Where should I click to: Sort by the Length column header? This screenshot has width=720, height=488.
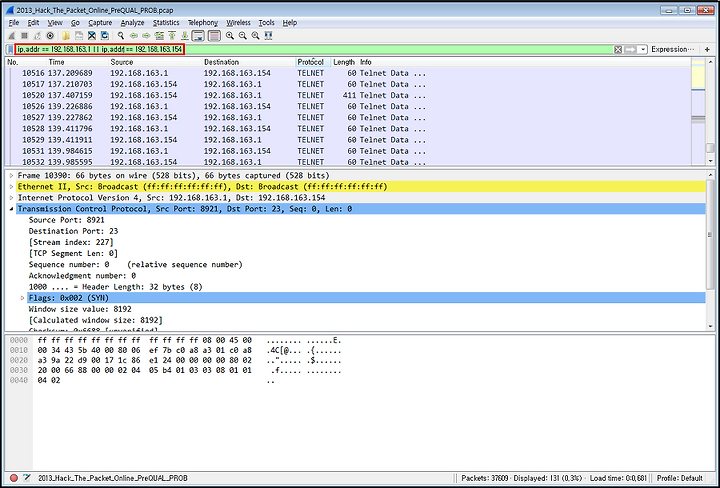point(344,62)
